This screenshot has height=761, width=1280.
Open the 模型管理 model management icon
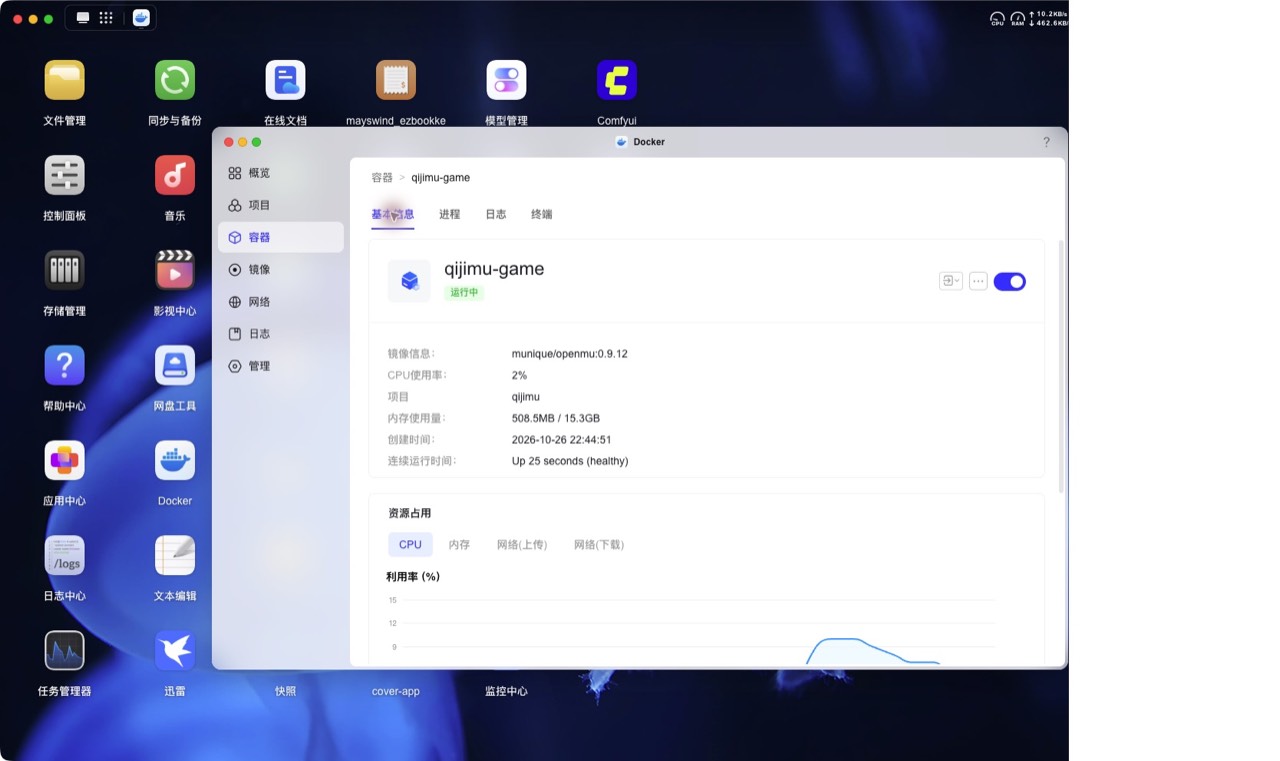[506, 80]
